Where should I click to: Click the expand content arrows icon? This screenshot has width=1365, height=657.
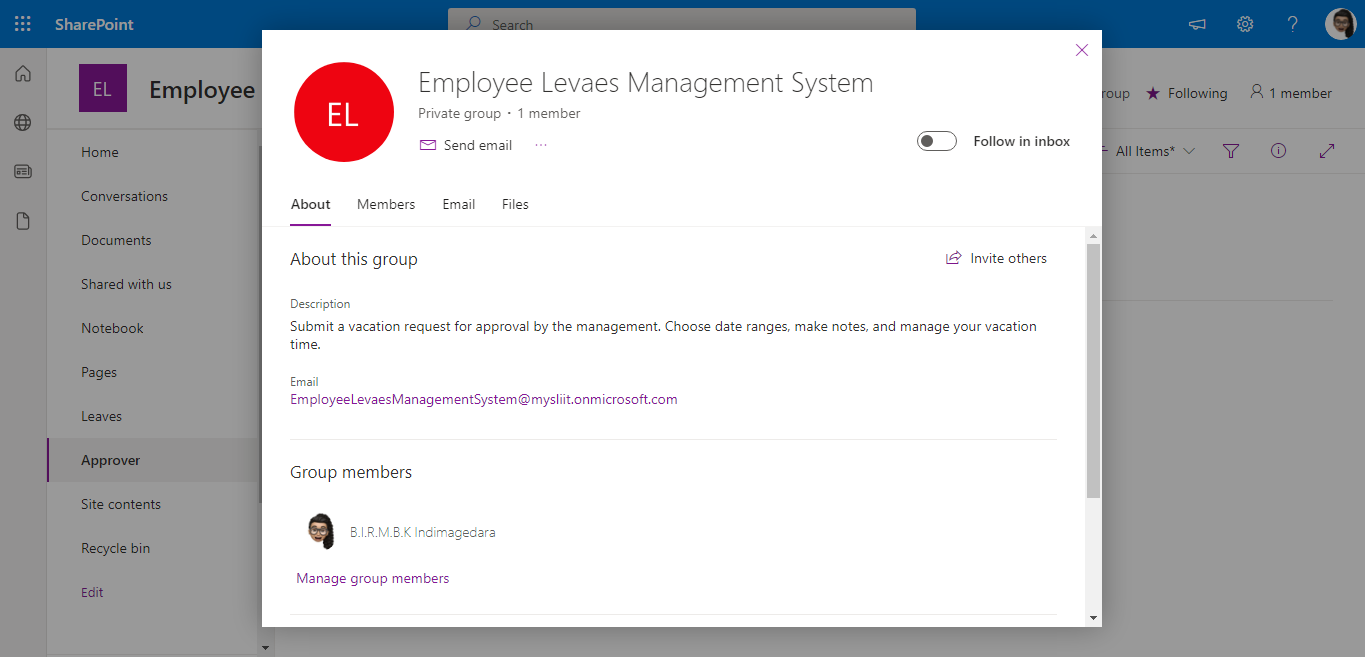(1327, 151)
